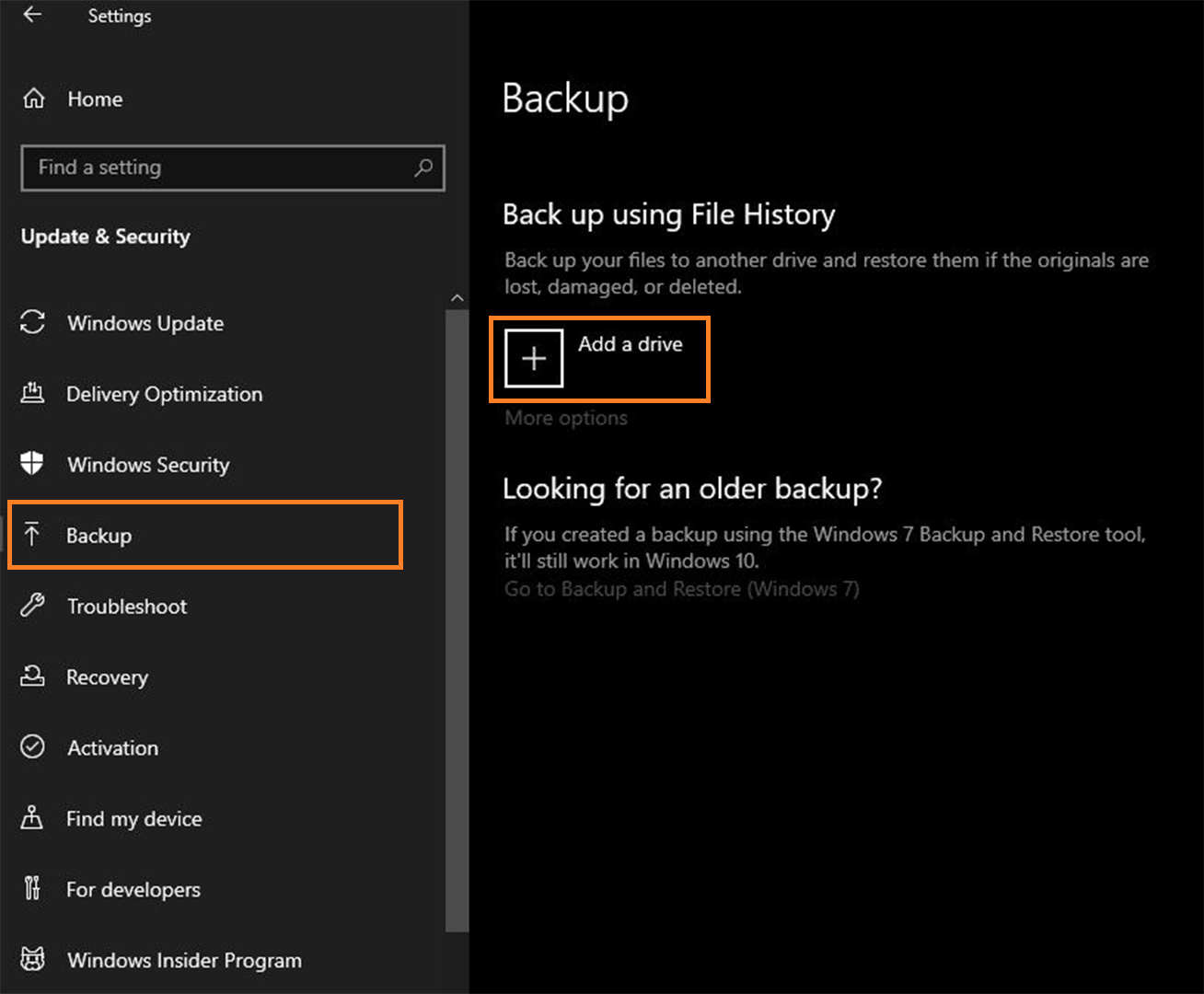Click Add a drive for File History

tap(599, 359)
